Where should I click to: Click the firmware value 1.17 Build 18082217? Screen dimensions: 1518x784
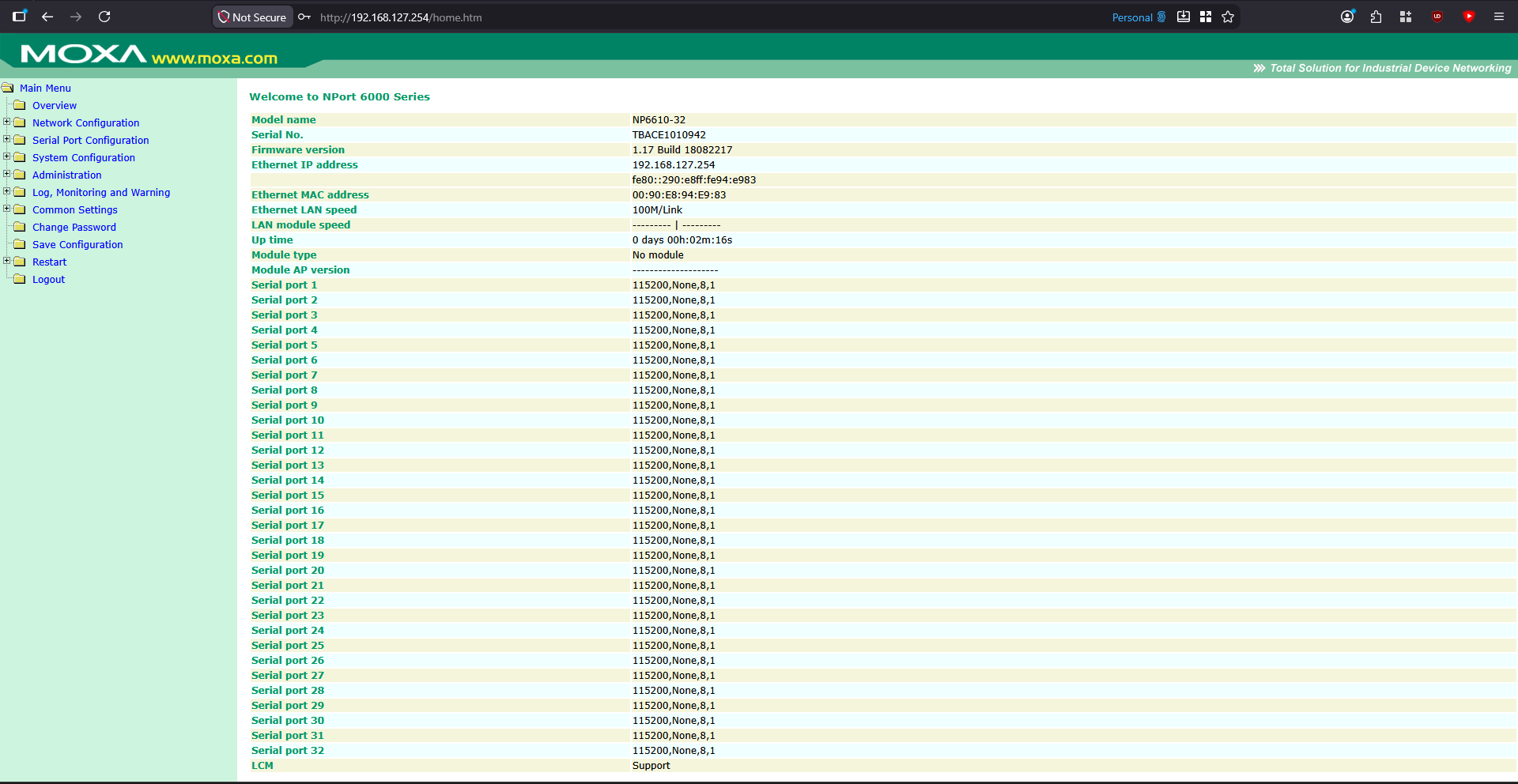682,150
